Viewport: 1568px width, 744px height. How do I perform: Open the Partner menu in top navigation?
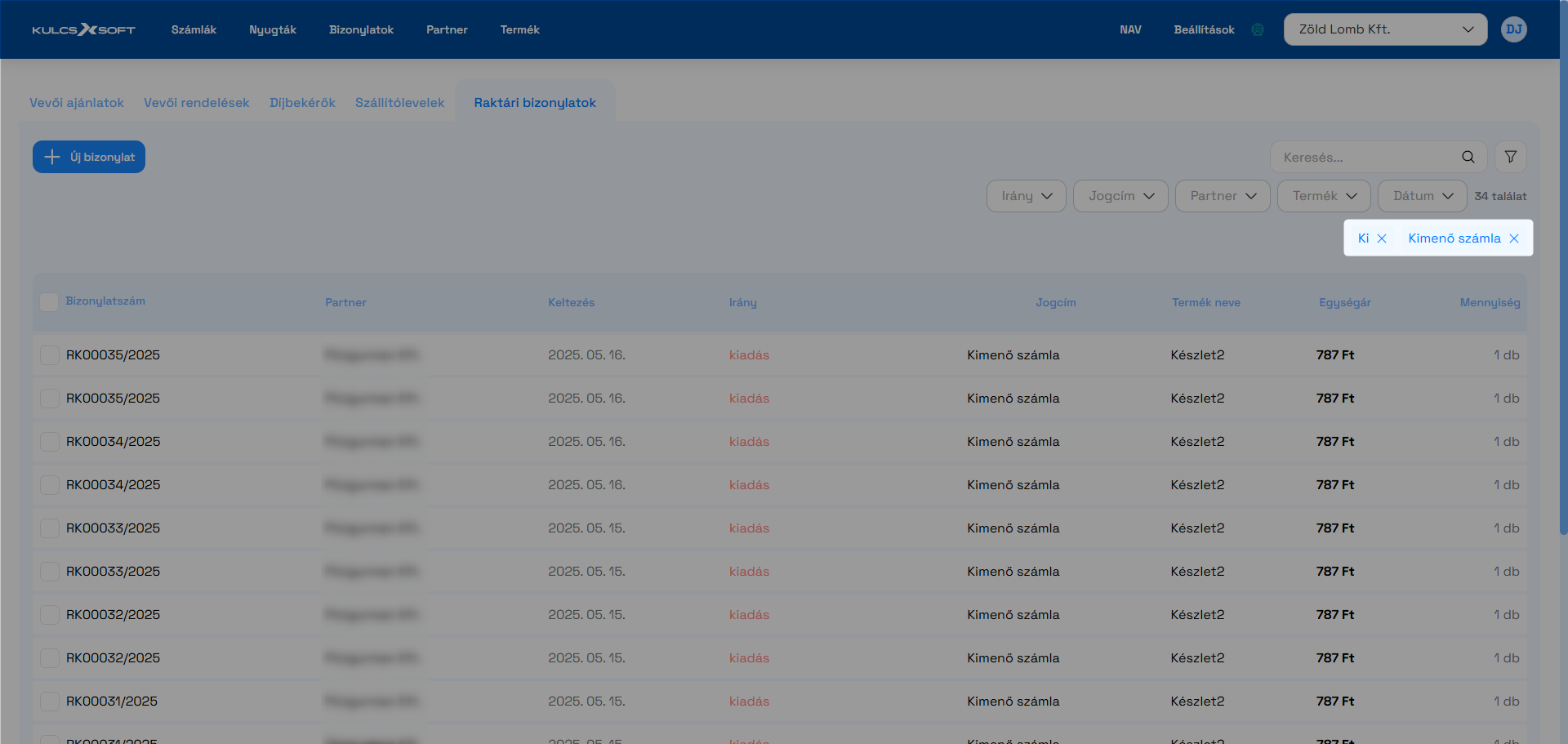pos(447,29)
